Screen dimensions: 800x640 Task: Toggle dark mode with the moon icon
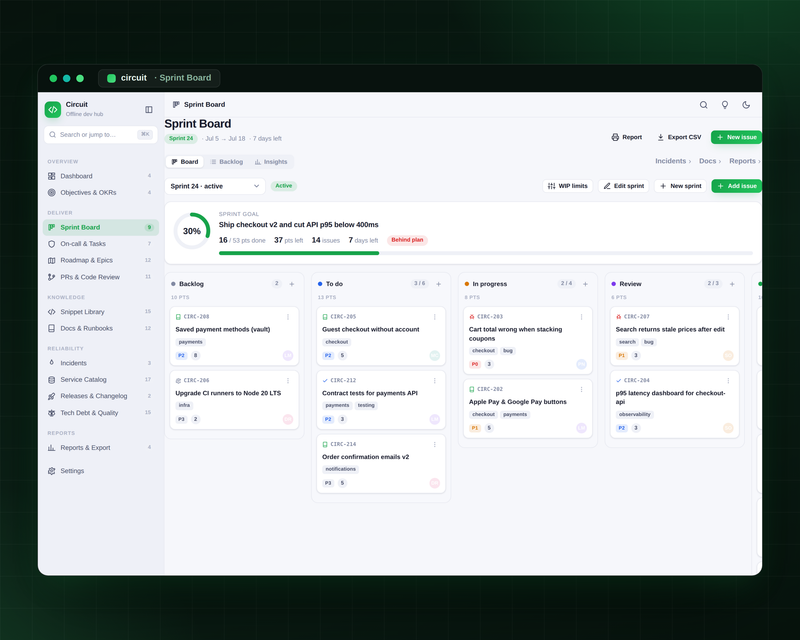746,105
